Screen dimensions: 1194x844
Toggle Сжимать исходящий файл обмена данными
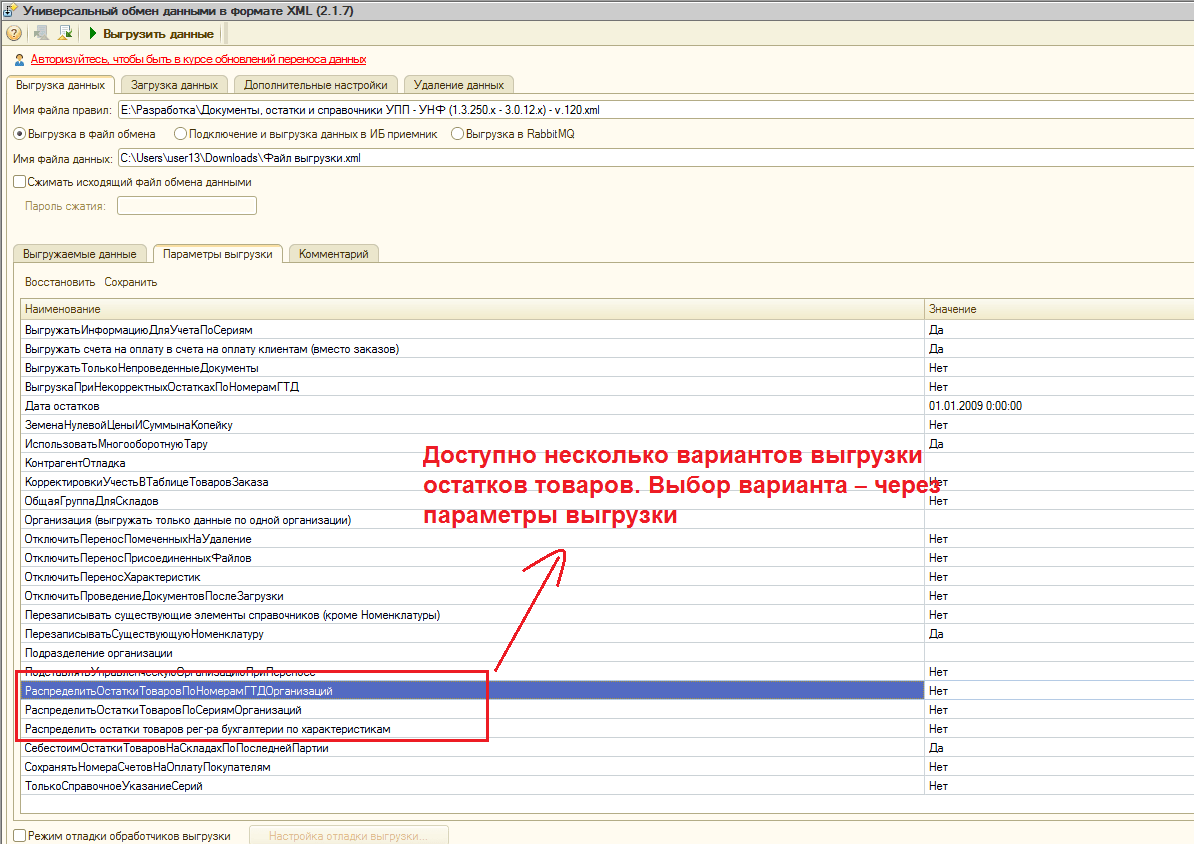coord(132,182)
